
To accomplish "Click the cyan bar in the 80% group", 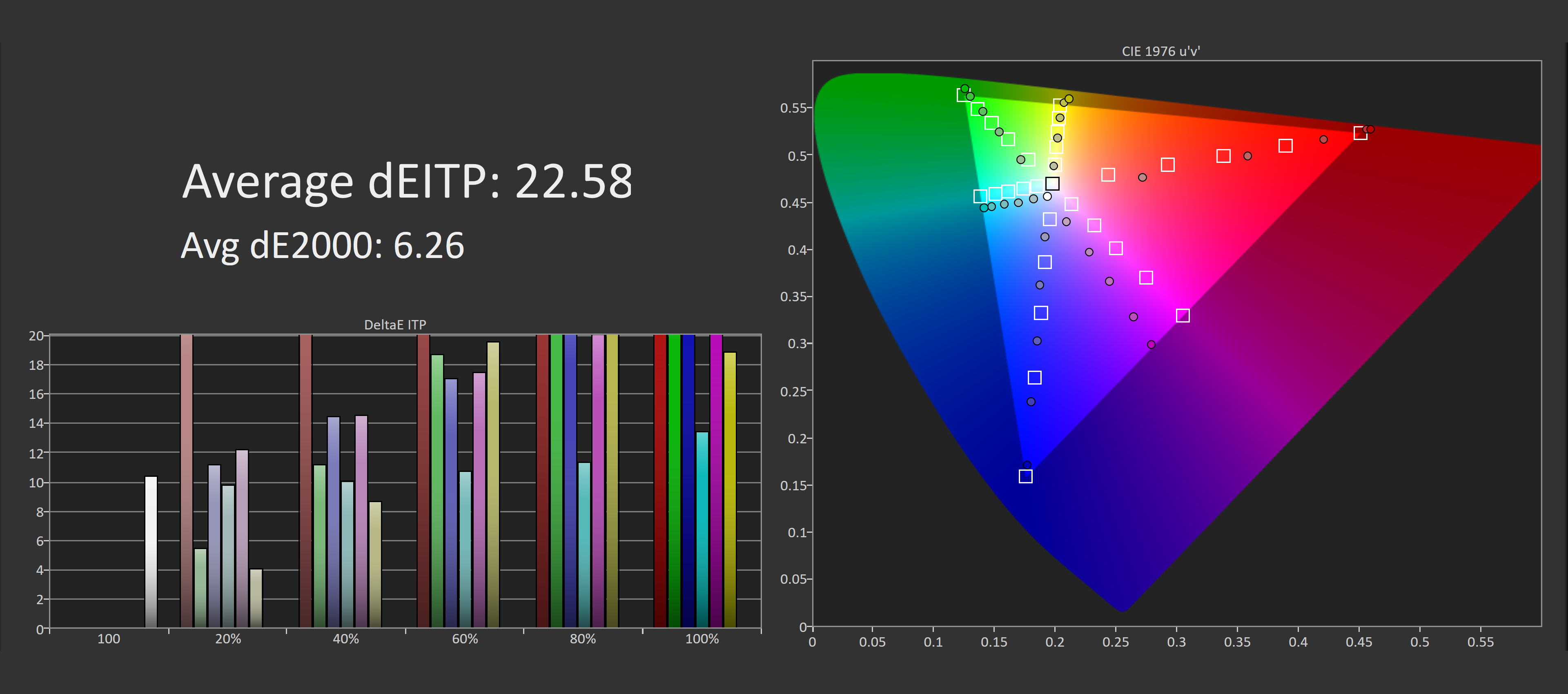I will [x=584, y=545].
